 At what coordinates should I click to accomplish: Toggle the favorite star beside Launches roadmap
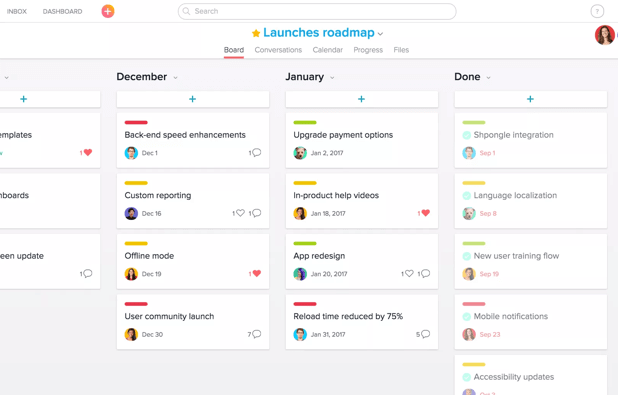[256, 33]
